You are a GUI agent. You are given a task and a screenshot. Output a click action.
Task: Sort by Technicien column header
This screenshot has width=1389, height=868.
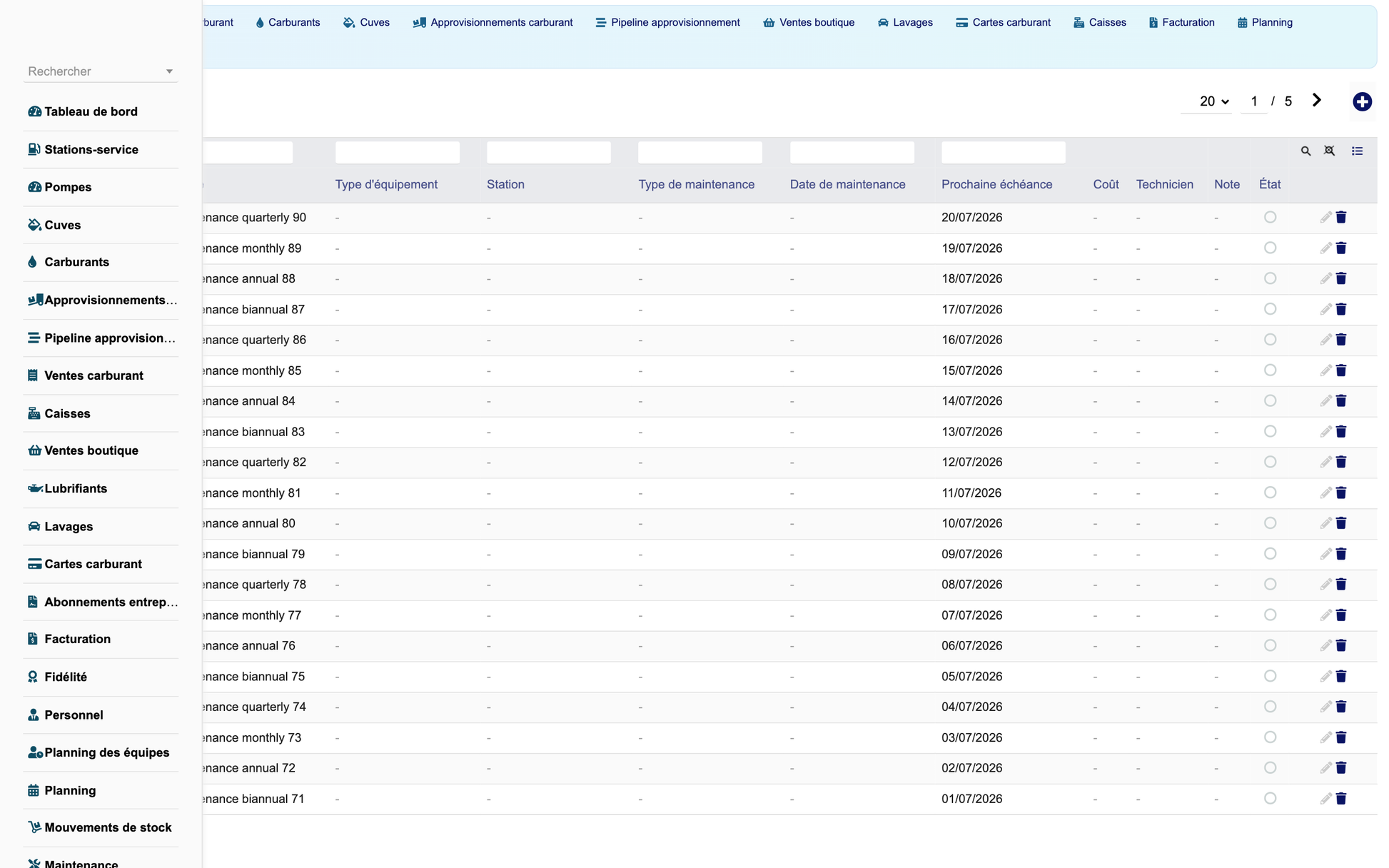(x=1164, y=184)
